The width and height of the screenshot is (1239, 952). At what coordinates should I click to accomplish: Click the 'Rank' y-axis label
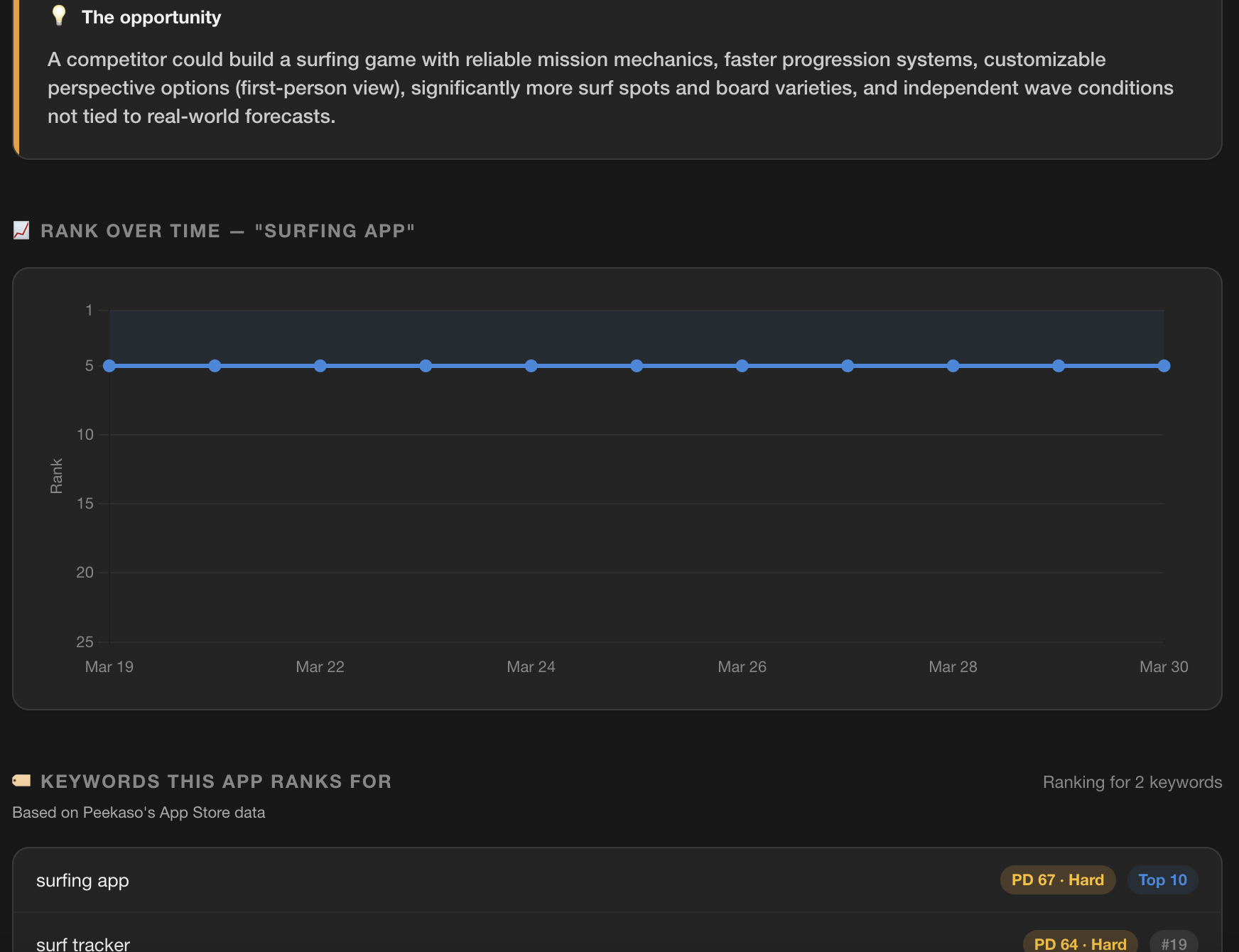tap(57, 476)
